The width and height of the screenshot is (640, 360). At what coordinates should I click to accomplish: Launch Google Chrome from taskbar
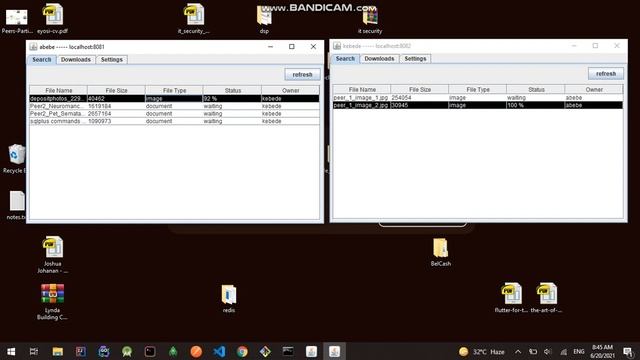coord(242,351)
